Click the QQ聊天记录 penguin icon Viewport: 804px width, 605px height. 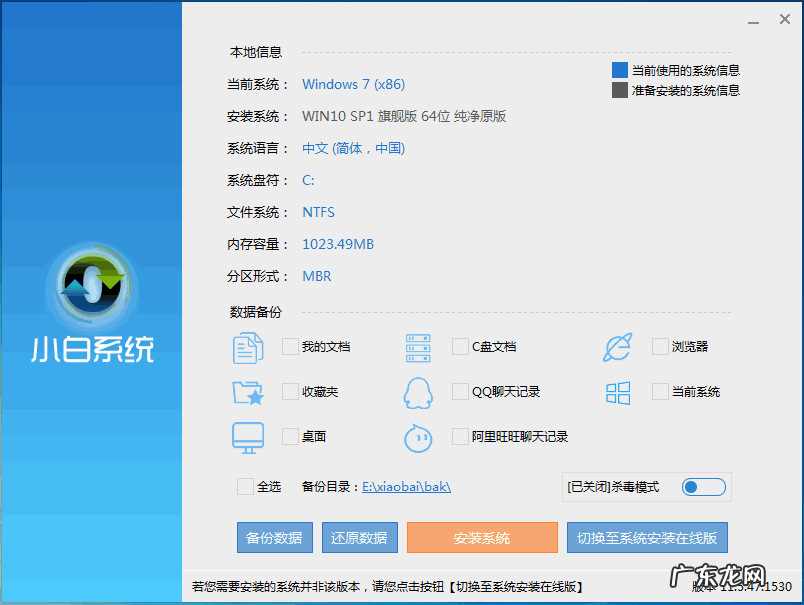point(418,392)
